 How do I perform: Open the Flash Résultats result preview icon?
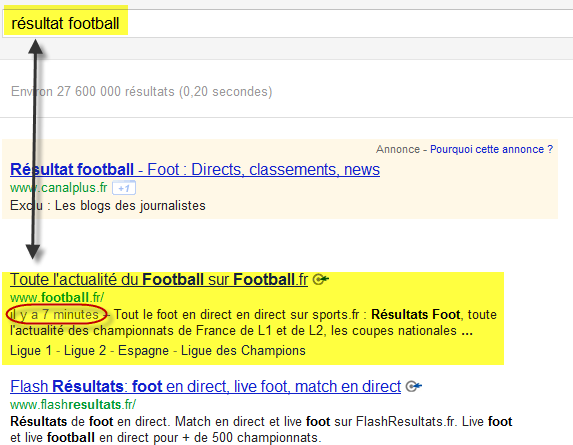pyautogui.click(x=414, y=386)
